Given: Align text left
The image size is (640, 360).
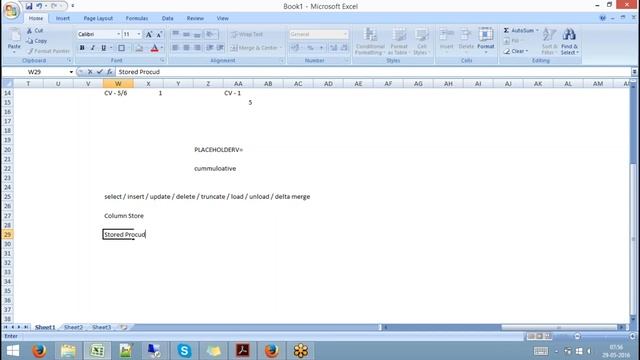Looking at the screenshot, I should click(x=176, y=48).
